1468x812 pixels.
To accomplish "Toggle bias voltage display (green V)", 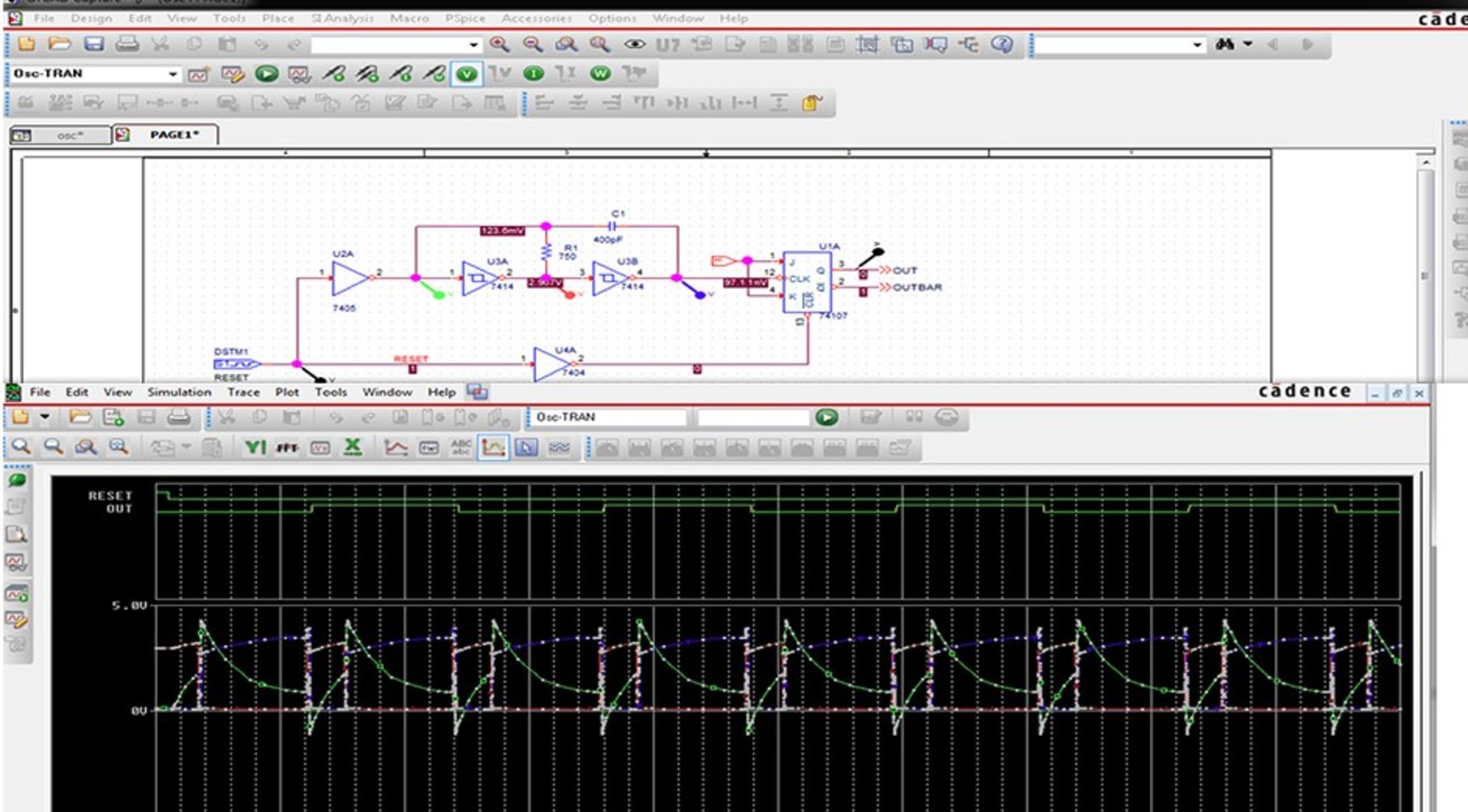I will pyautogui.click(x=466, y=74).
